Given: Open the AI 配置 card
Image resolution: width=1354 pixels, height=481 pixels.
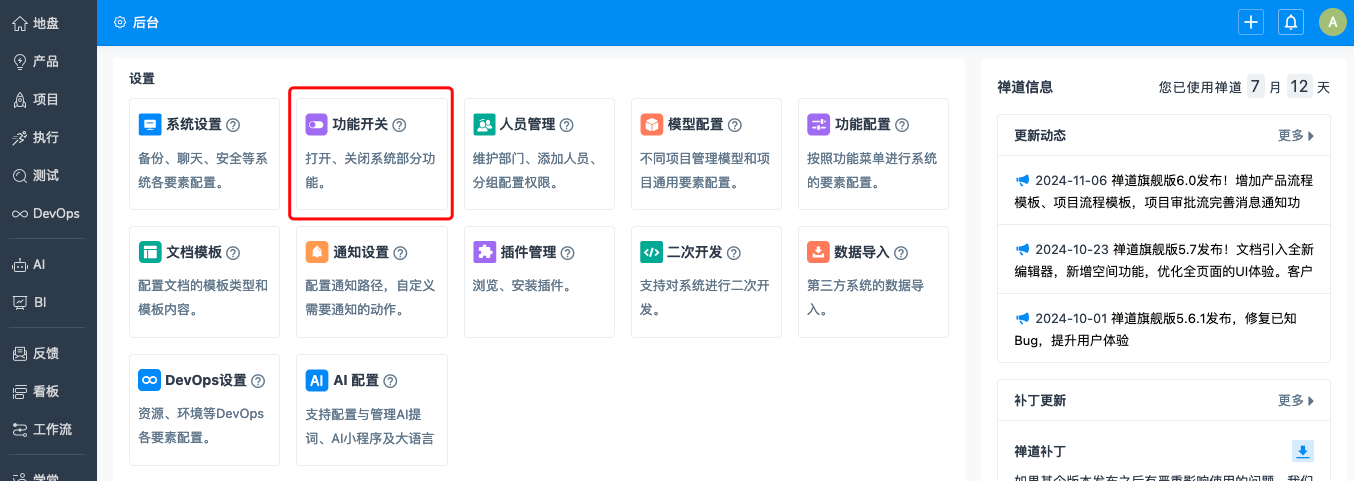Looking at the screenshot, I should point(372,409).
